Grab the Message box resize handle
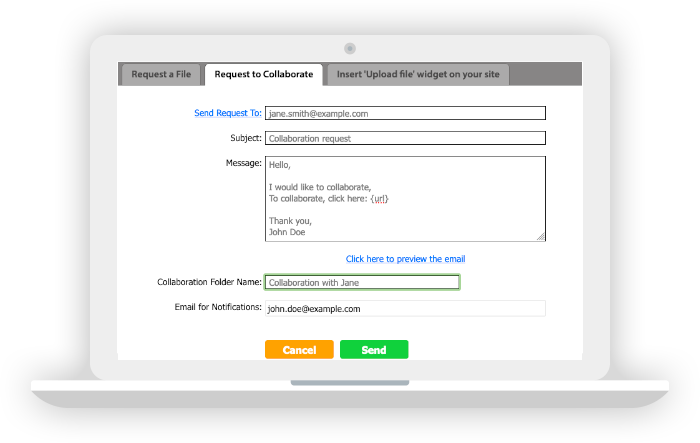700x443 pixels. pos(541,237)
